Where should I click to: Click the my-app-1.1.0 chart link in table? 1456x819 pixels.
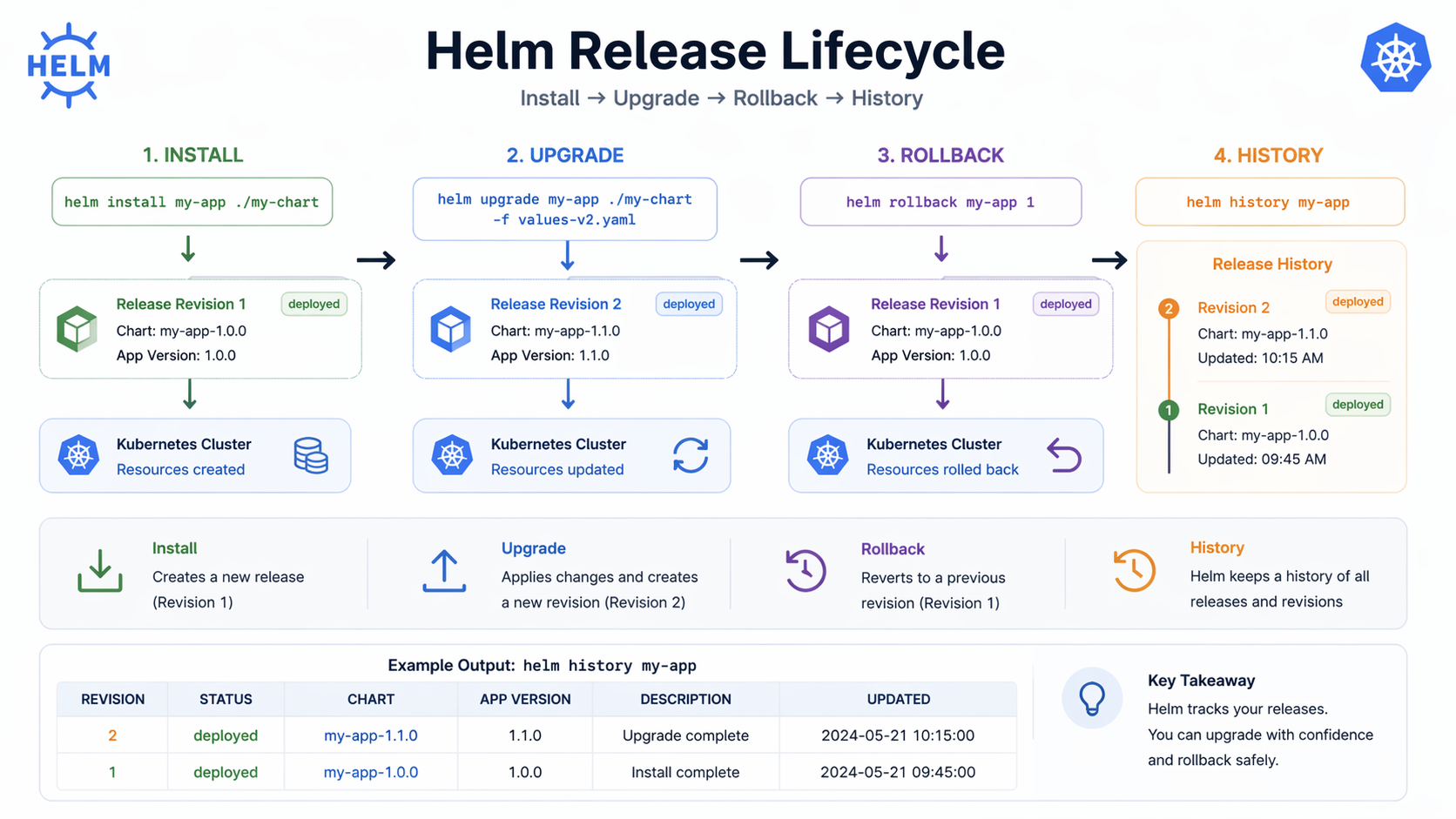371,735
